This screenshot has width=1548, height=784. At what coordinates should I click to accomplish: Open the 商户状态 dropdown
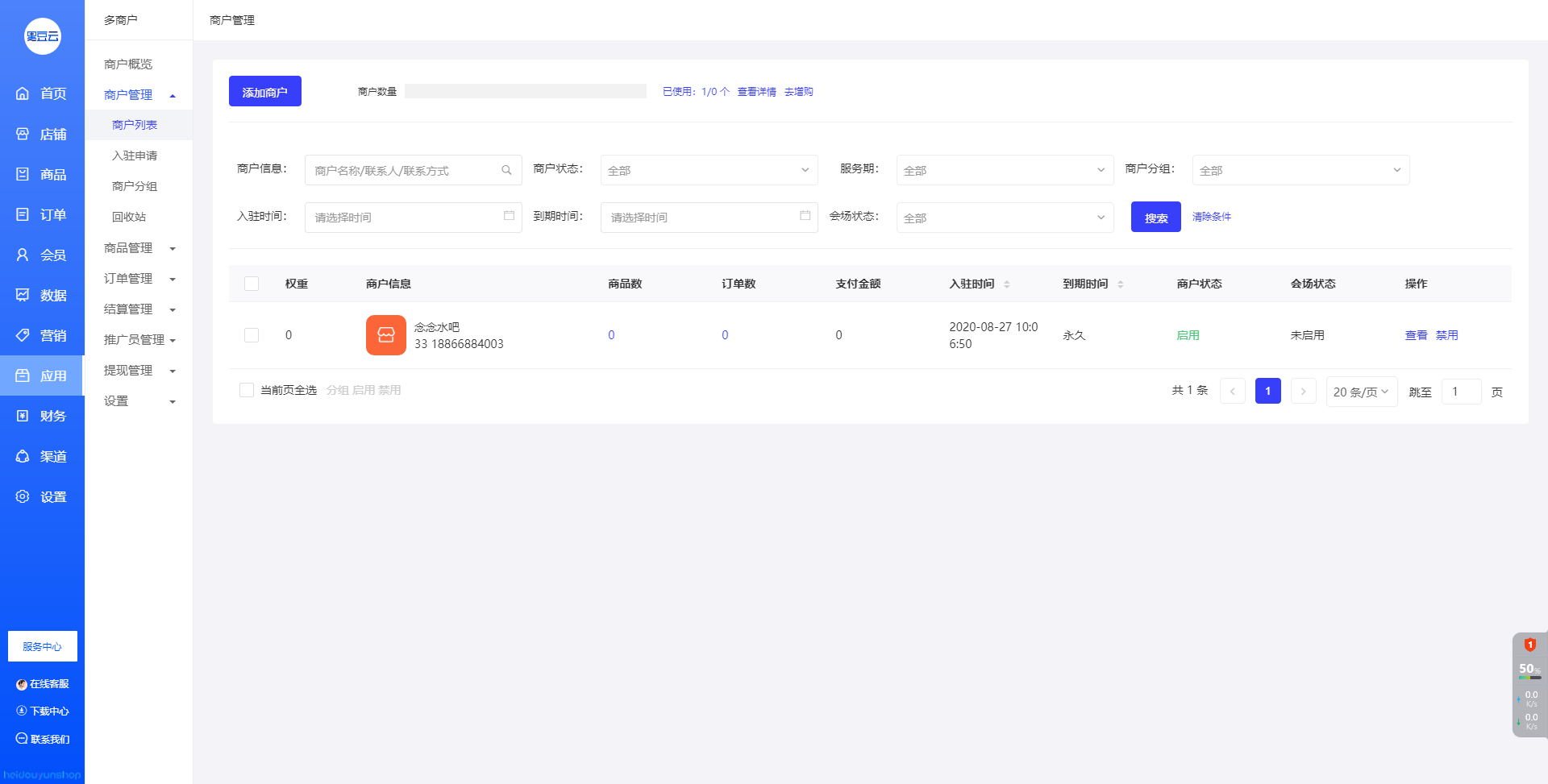pyautogui.click(x=709, y=170)
